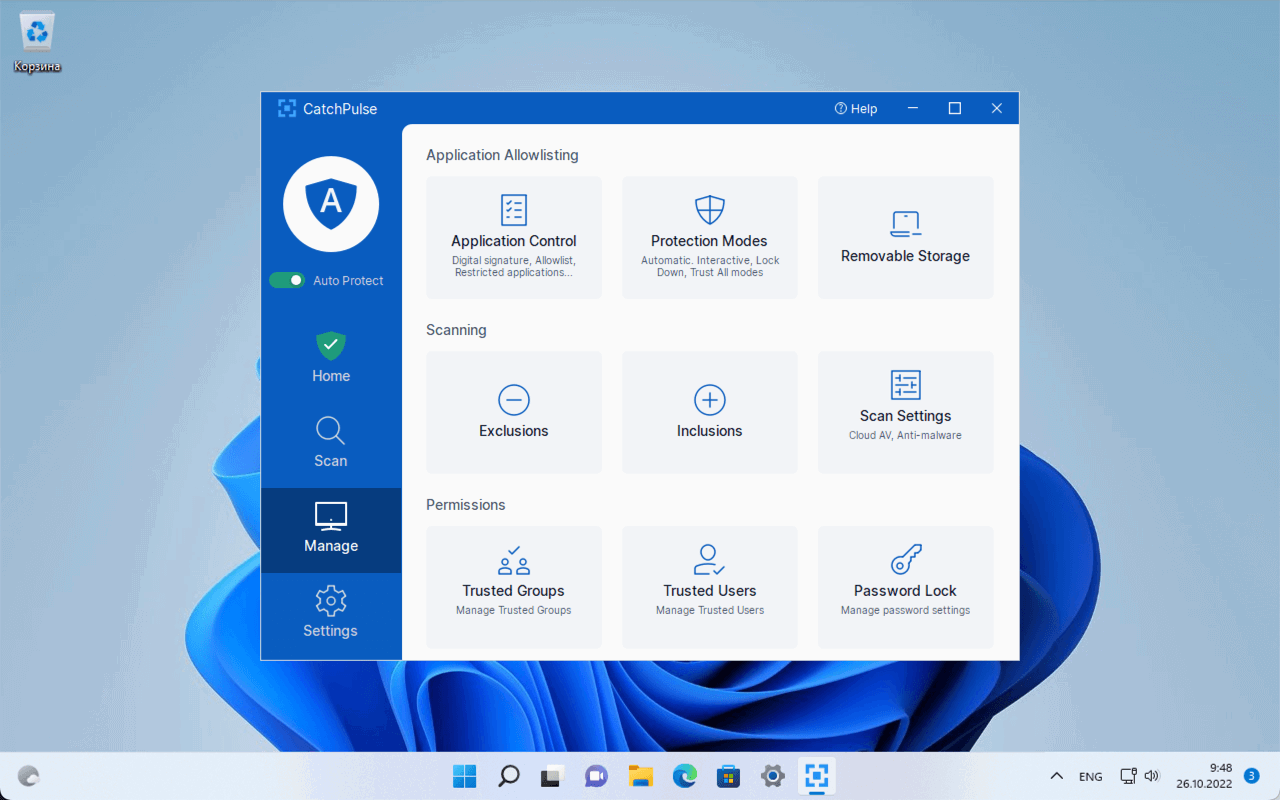
Task: Open Trusted Users via its user icon
Action: (x=709, y=560)
